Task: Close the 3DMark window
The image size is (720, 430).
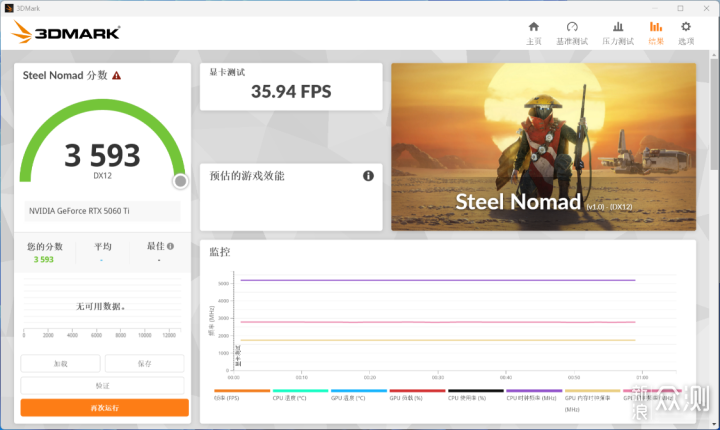Action: tap(706, 8)
